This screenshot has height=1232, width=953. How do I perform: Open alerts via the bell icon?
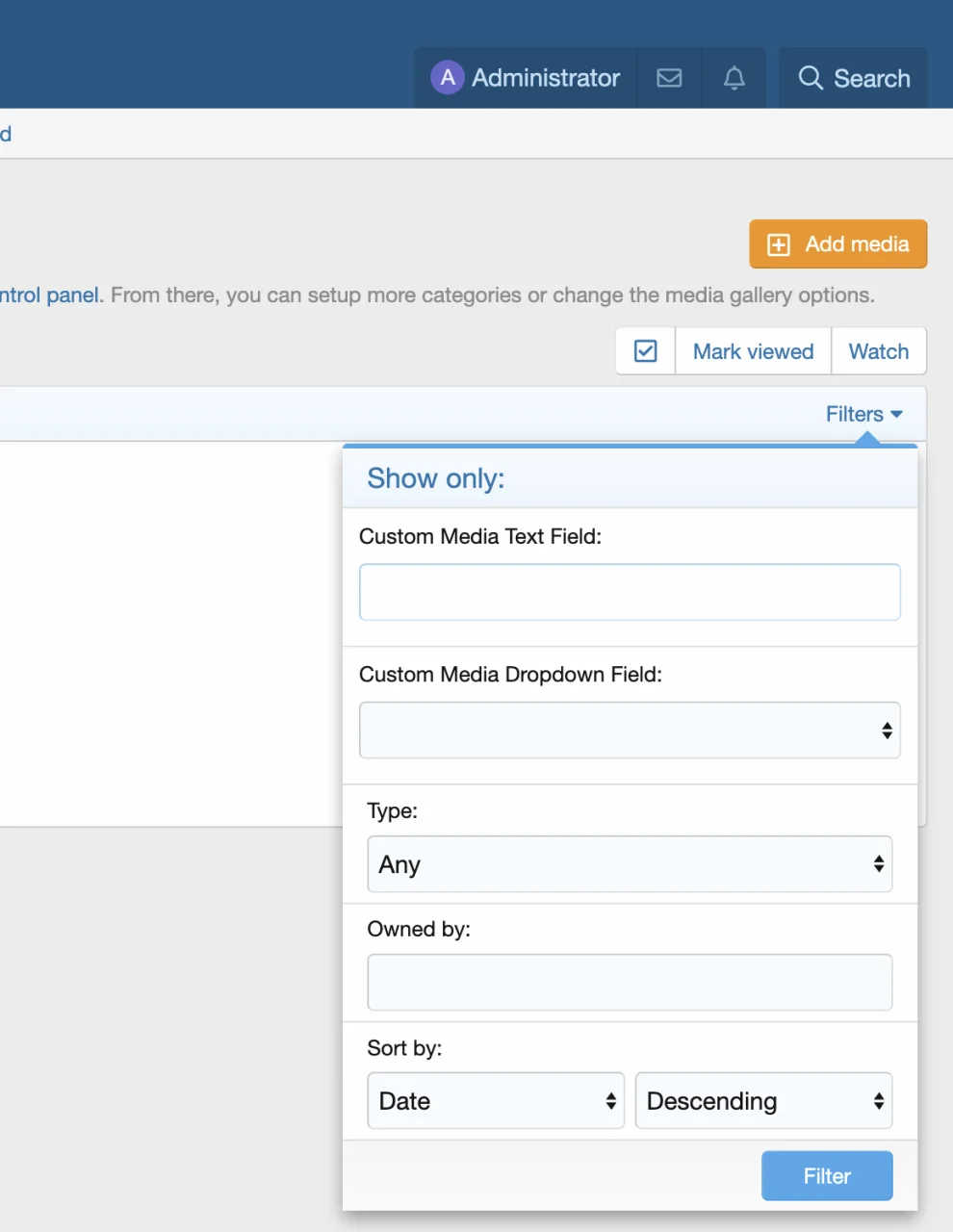pos(734,78)
